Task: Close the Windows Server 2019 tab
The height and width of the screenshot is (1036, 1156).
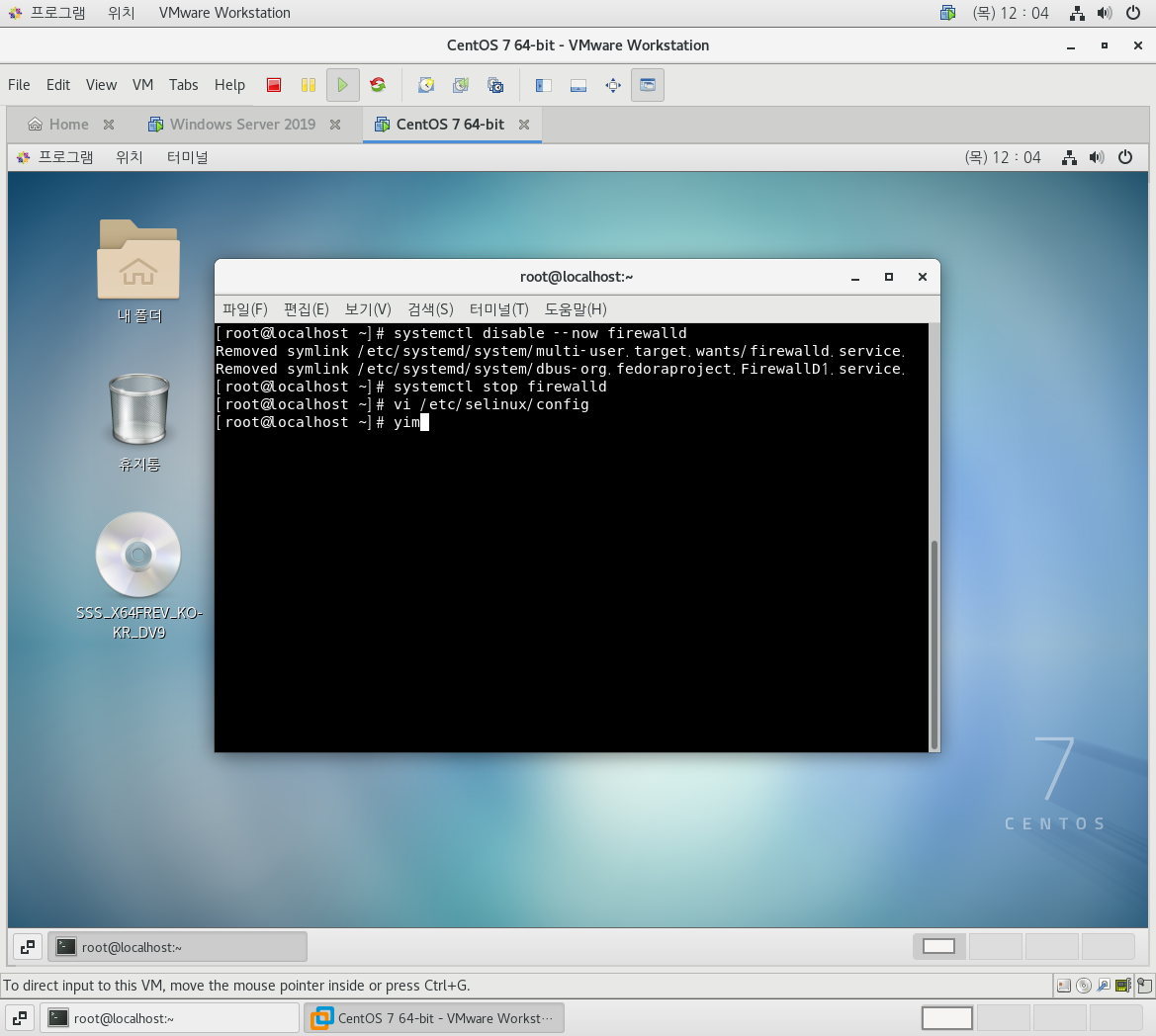Action: point(335,125)
